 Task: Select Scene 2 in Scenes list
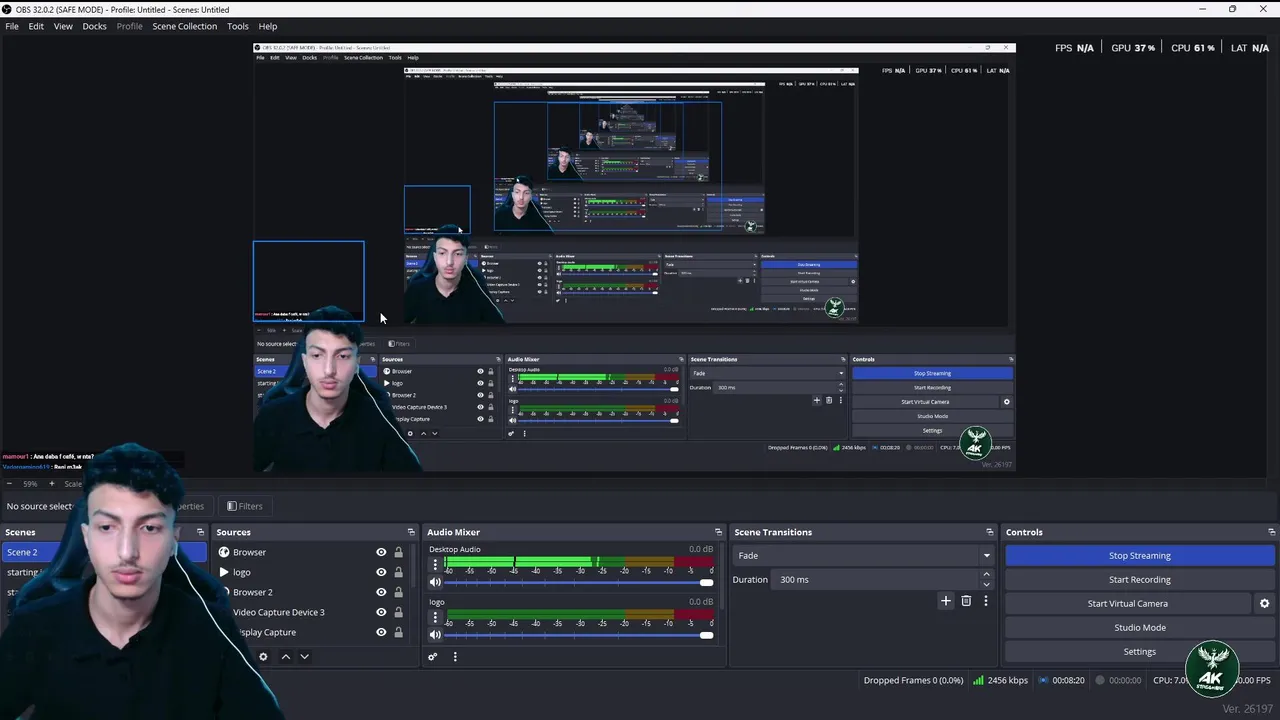tap(104, 552)
